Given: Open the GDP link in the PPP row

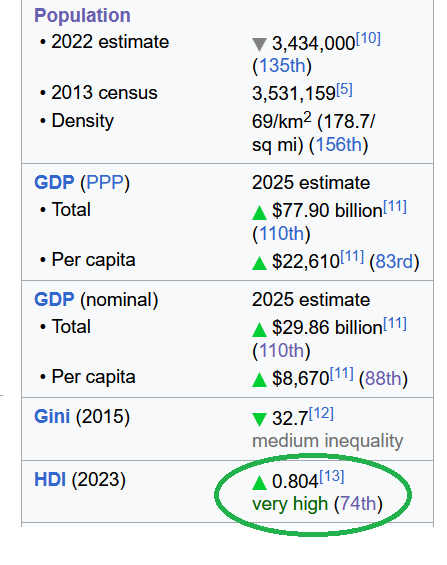Looking at the screenshot, I should tap(54, 182).
